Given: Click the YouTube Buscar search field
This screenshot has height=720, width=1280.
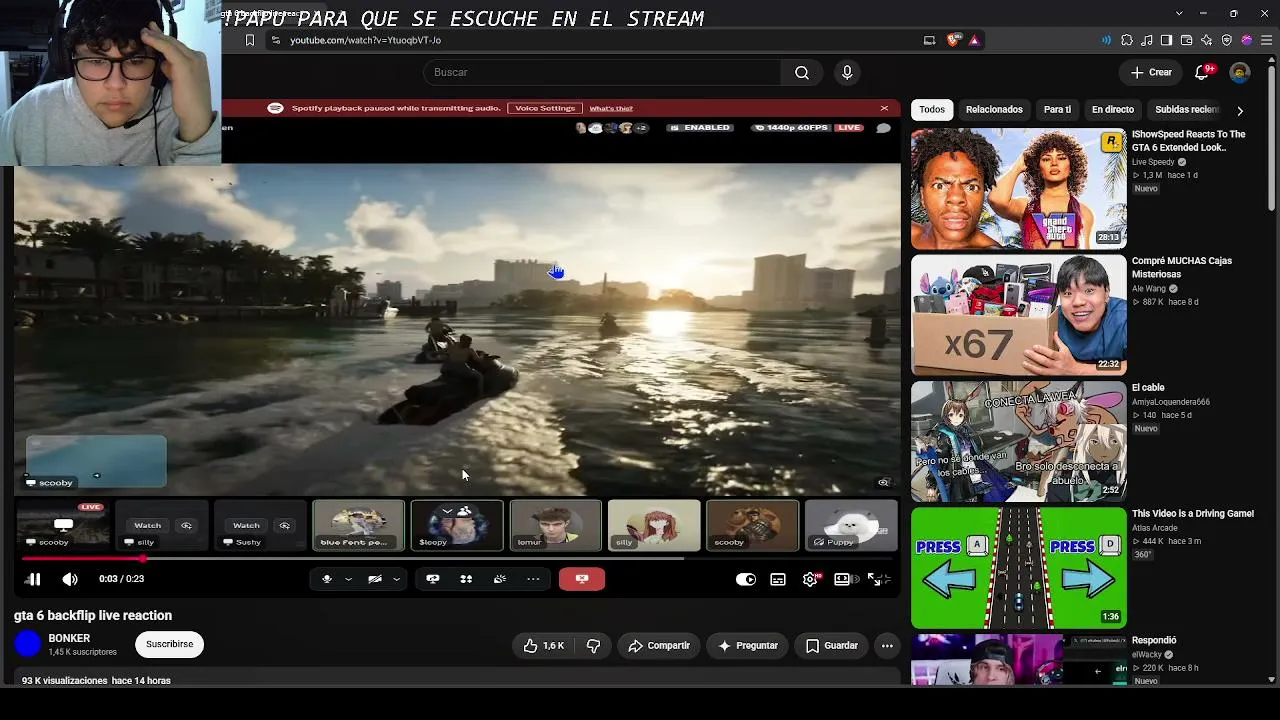Looking at the screenshot, I should [x=602, y=72].
